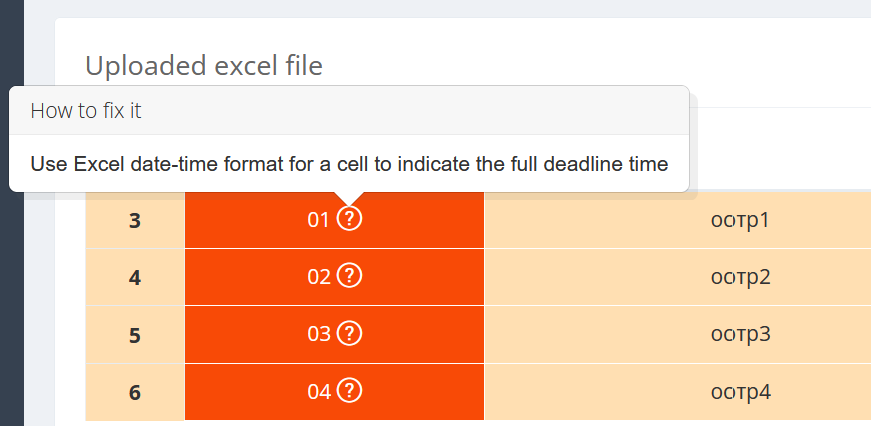Click the Excel date-time format tip text

(349, 164)
